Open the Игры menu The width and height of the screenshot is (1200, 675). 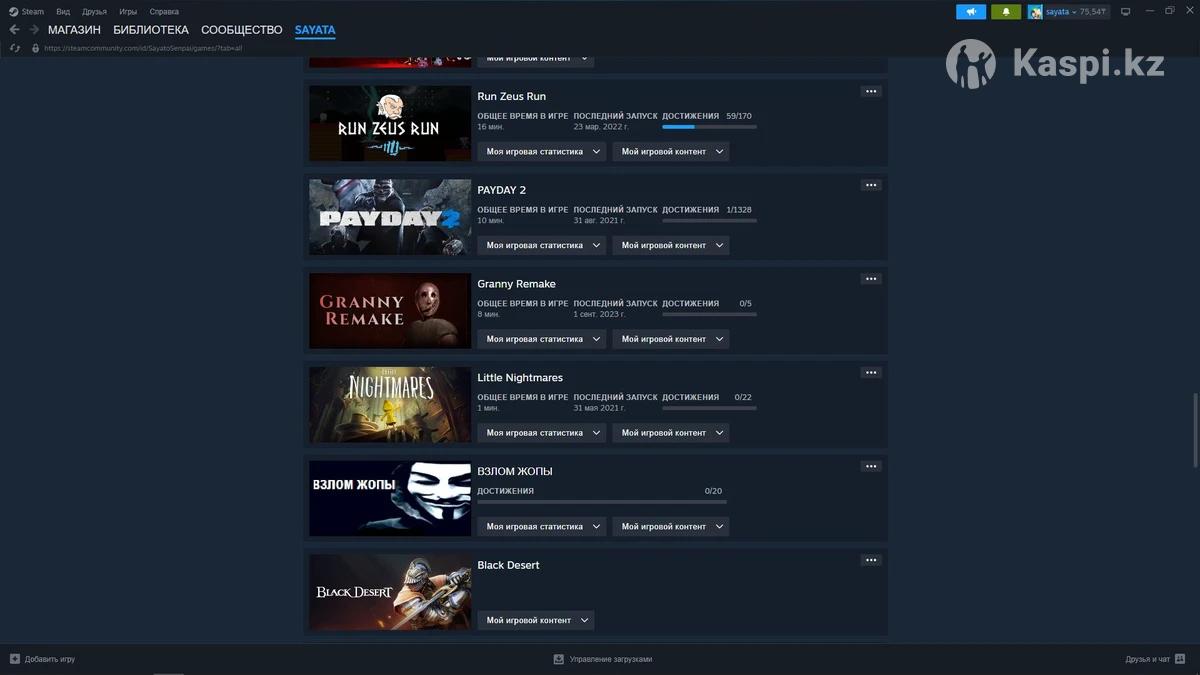128,12
